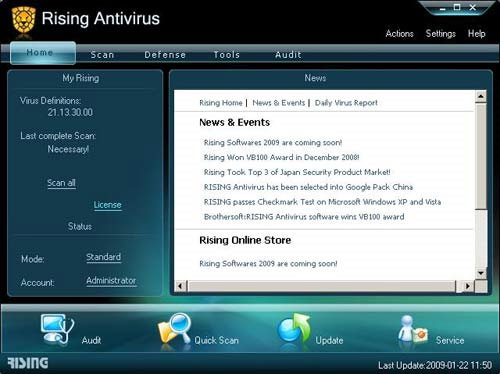Open the Defense tab
This screenshot has height=374, width=500.
click(x=165, y=55)
